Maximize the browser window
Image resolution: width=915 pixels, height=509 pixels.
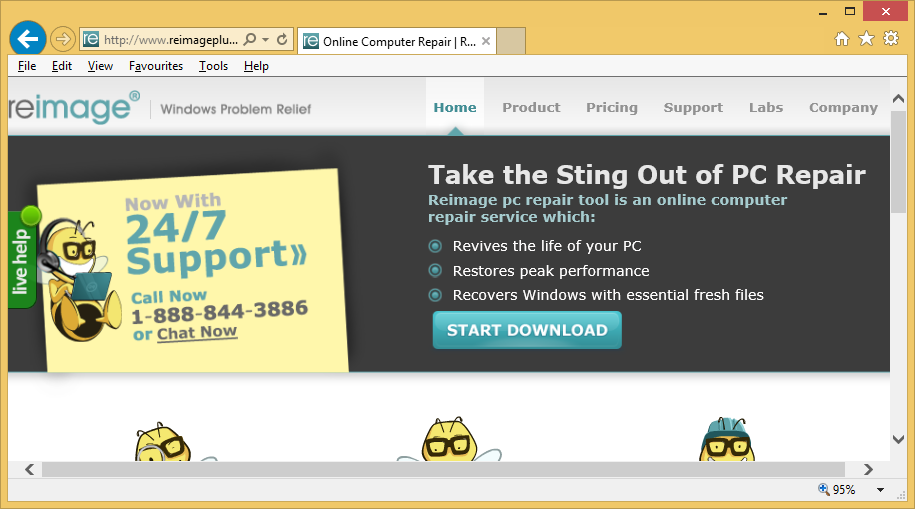[850, 11]
